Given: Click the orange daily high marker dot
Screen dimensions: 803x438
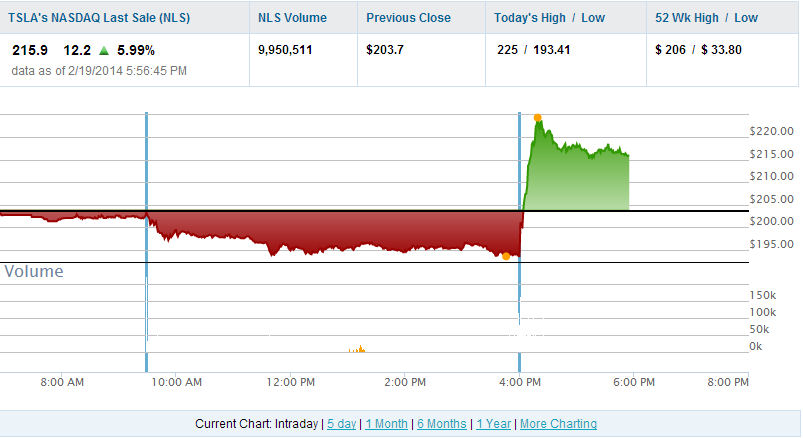Looking at the screenshot, I should [x=537, y=118].
